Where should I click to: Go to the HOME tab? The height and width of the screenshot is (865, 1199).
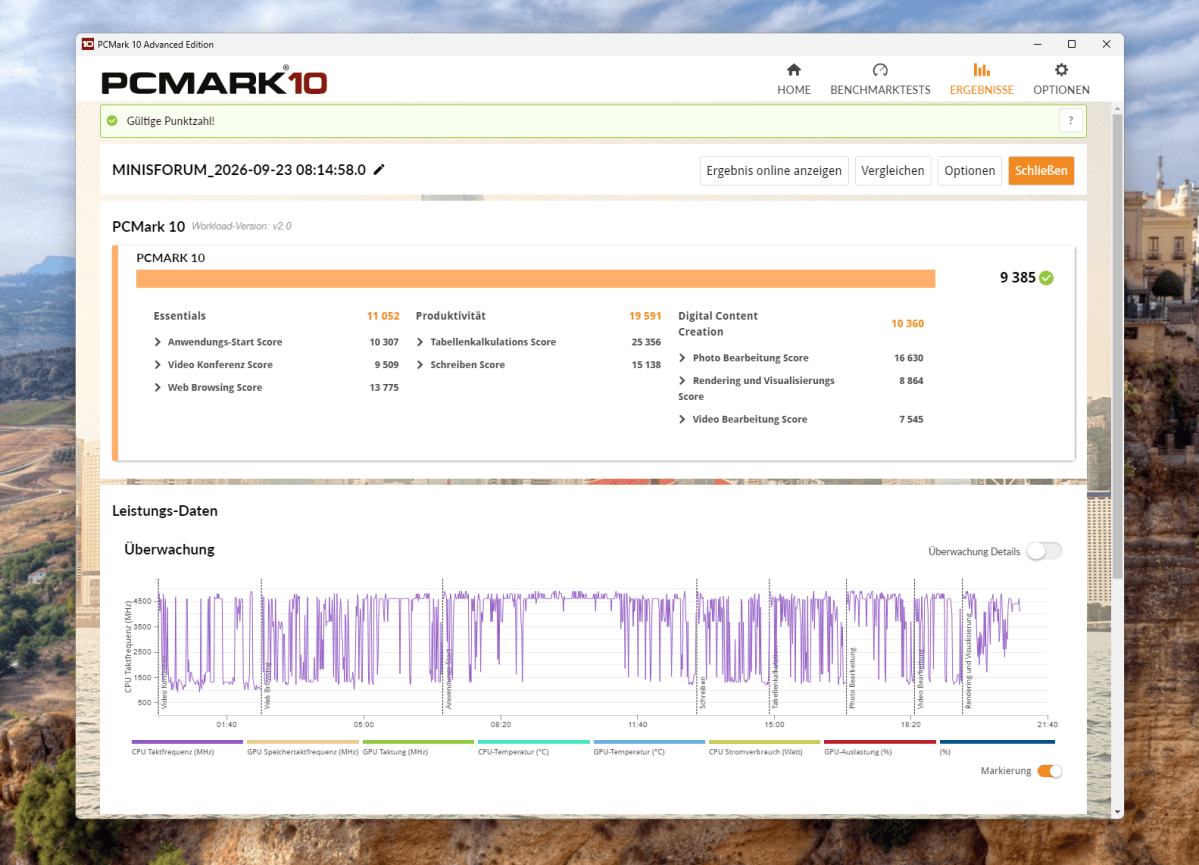794,80
